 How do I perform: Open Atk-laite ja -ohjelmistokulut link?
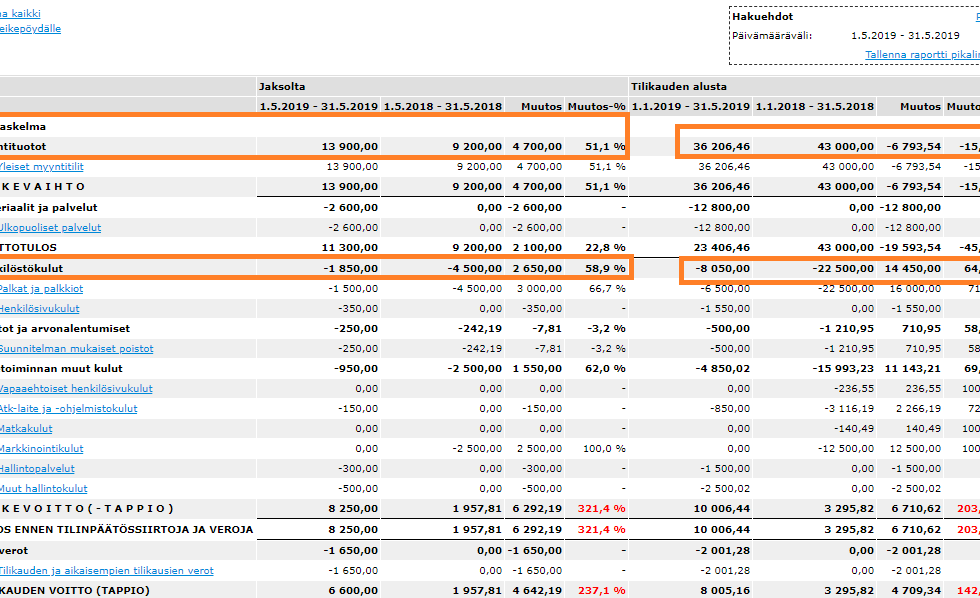click(69, 409)
